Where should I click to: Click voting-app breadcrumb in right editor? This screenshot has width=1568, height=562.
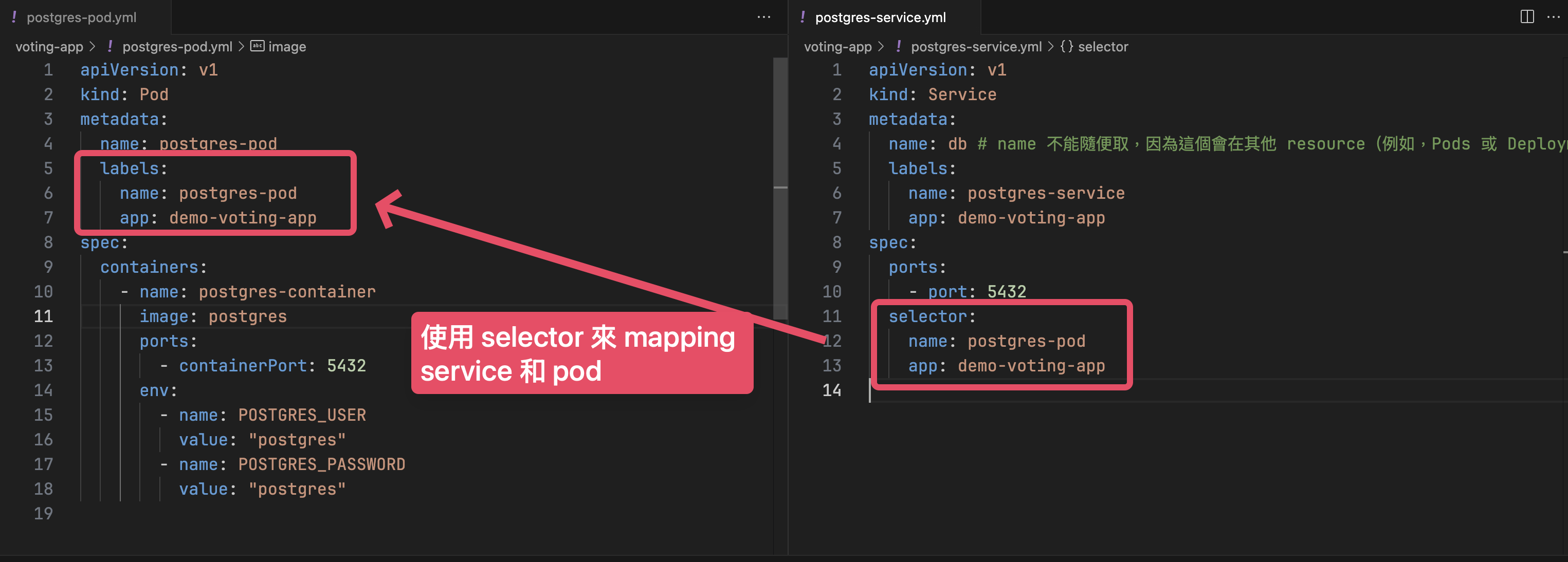(x=837, y=47)
